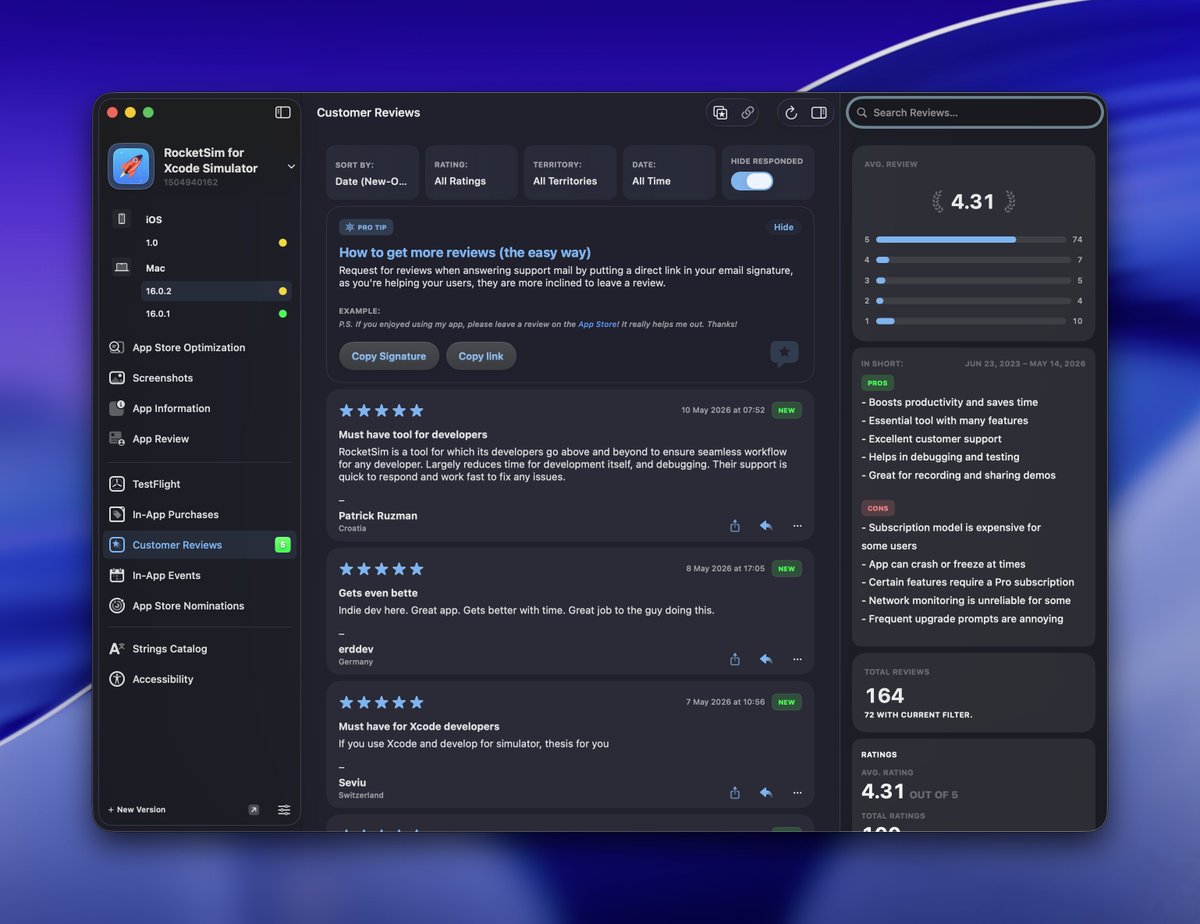Click the Customer Reviews badge count
This screenshot has height=924, width=1200.
click(283, 545)
